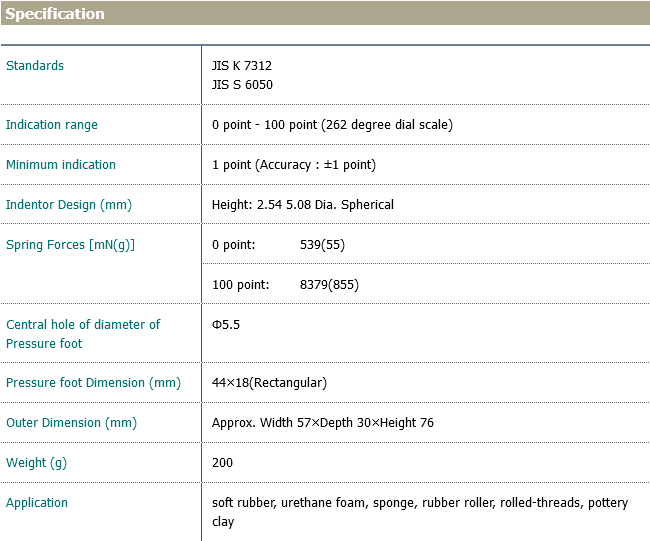Click the JIS S 6050 standard text
Screen dimensions: 650x541
coord(242,85)
